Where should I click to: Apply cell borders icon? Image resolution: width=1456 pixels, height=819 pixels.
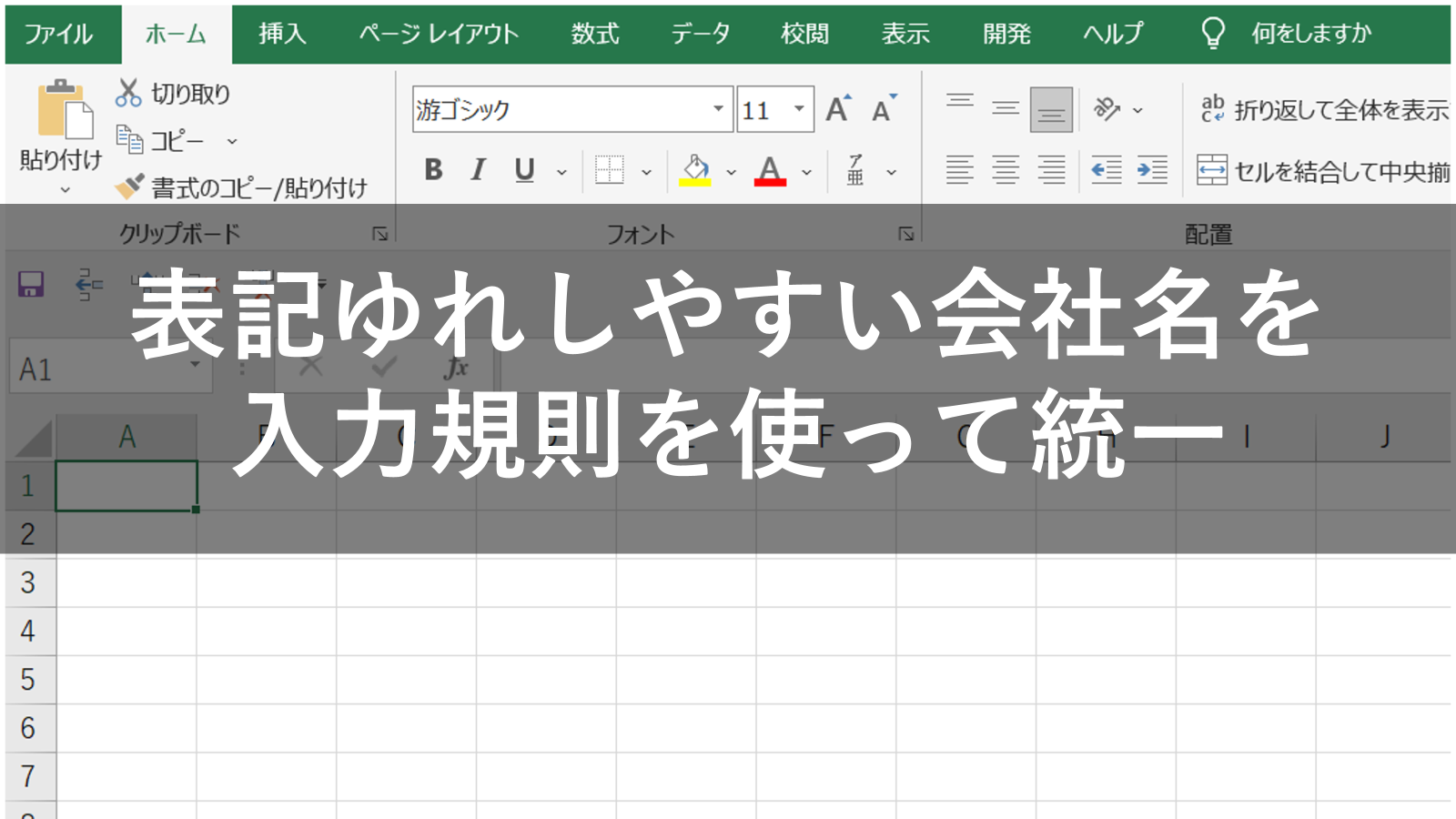[609, 170]
